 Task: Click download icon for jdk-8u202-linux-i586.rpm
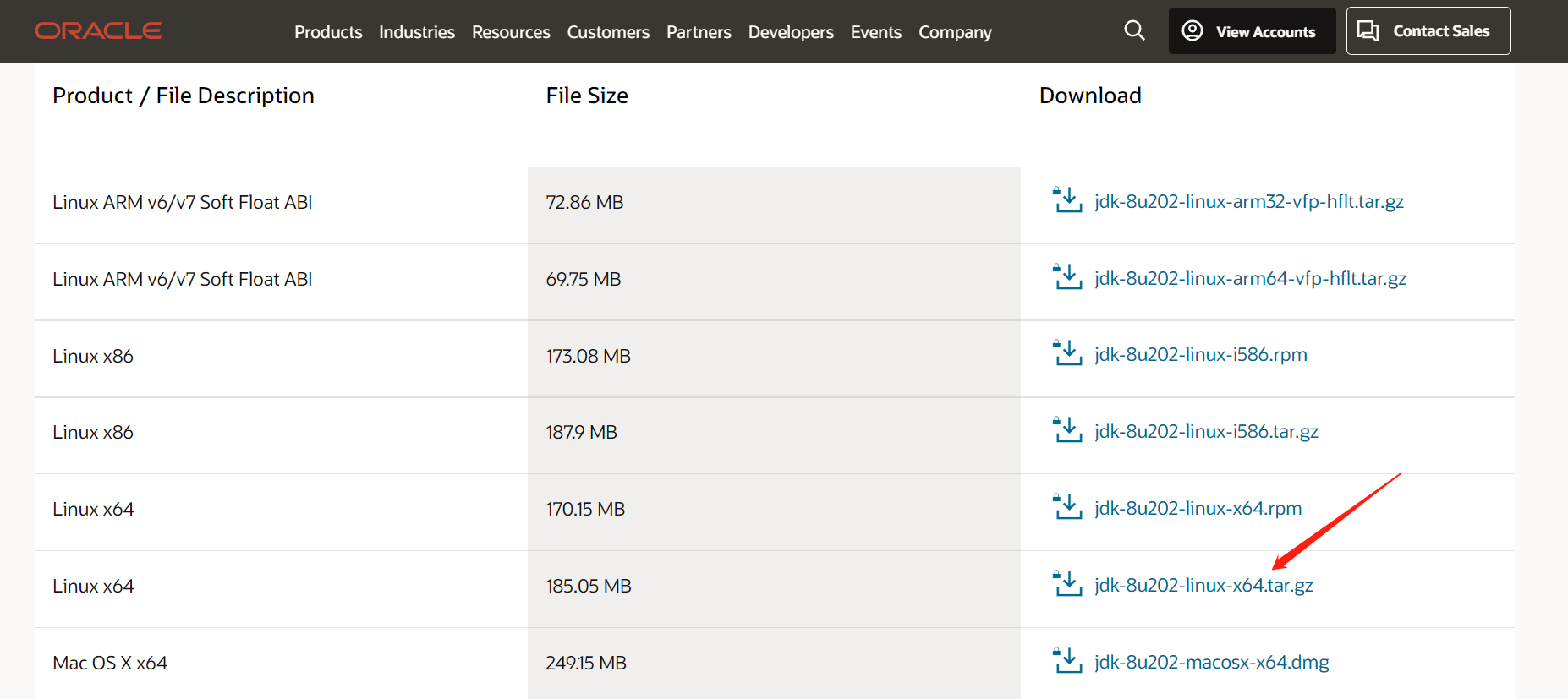(x=1067, y=353)
